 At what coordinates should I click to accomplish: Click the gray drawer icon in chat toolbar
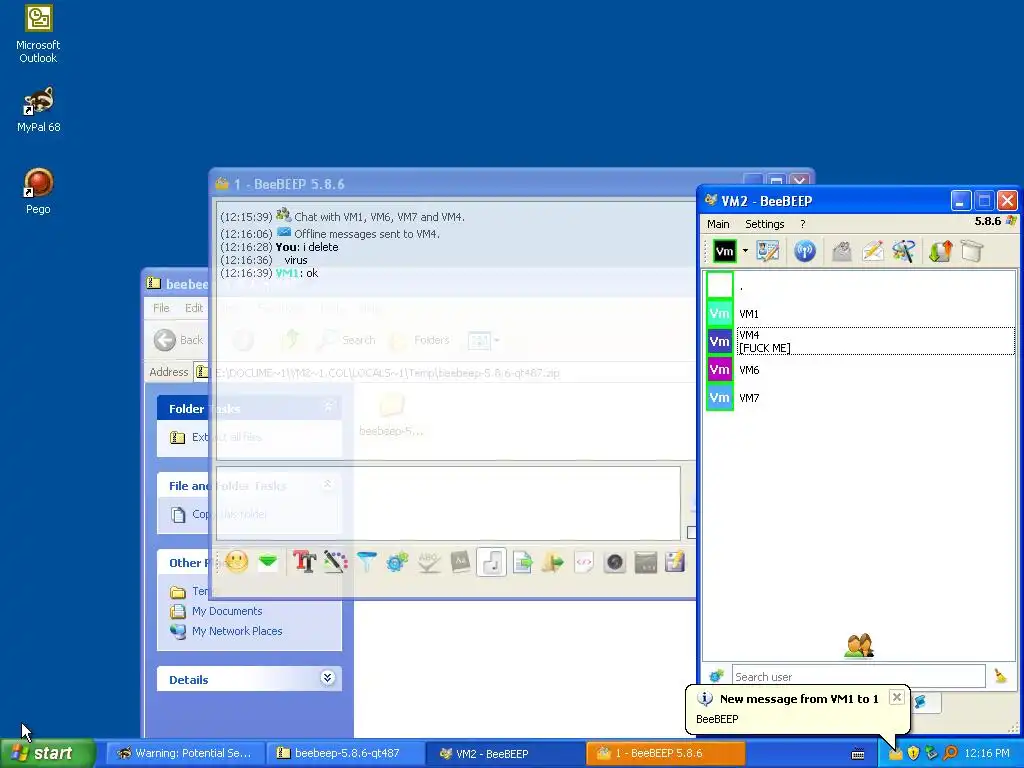pos(645,562)
